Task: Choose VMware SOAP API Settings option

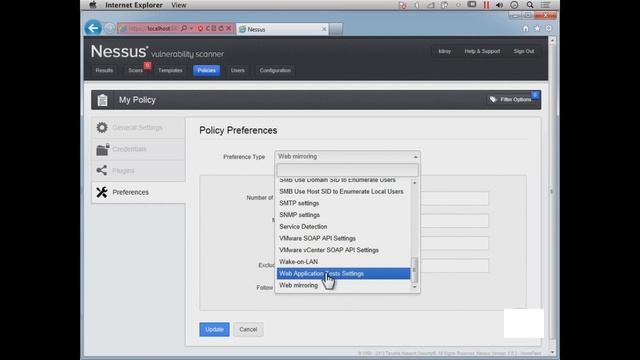Action: 343,238
